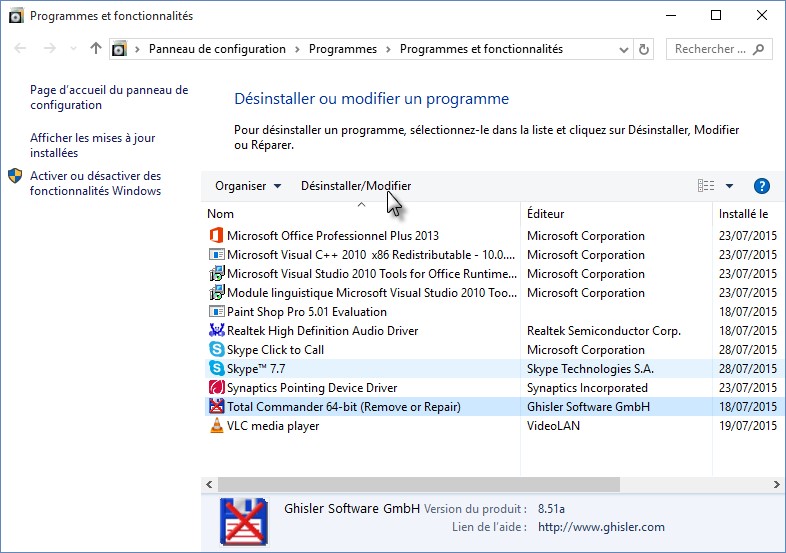
Task: Click the Synaptics Pointing Device icon
Action: click(x=217, y=388)
